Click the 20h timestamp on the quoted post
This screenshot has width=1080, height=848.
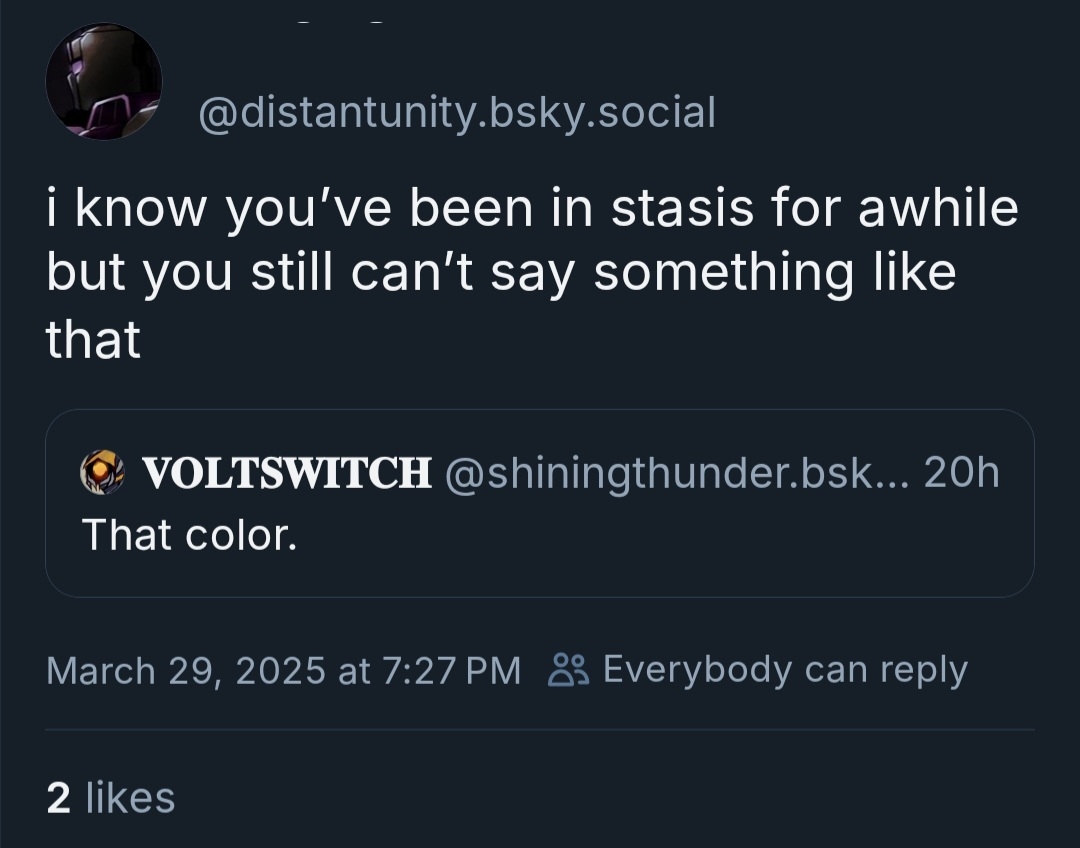tap(961, 473)
